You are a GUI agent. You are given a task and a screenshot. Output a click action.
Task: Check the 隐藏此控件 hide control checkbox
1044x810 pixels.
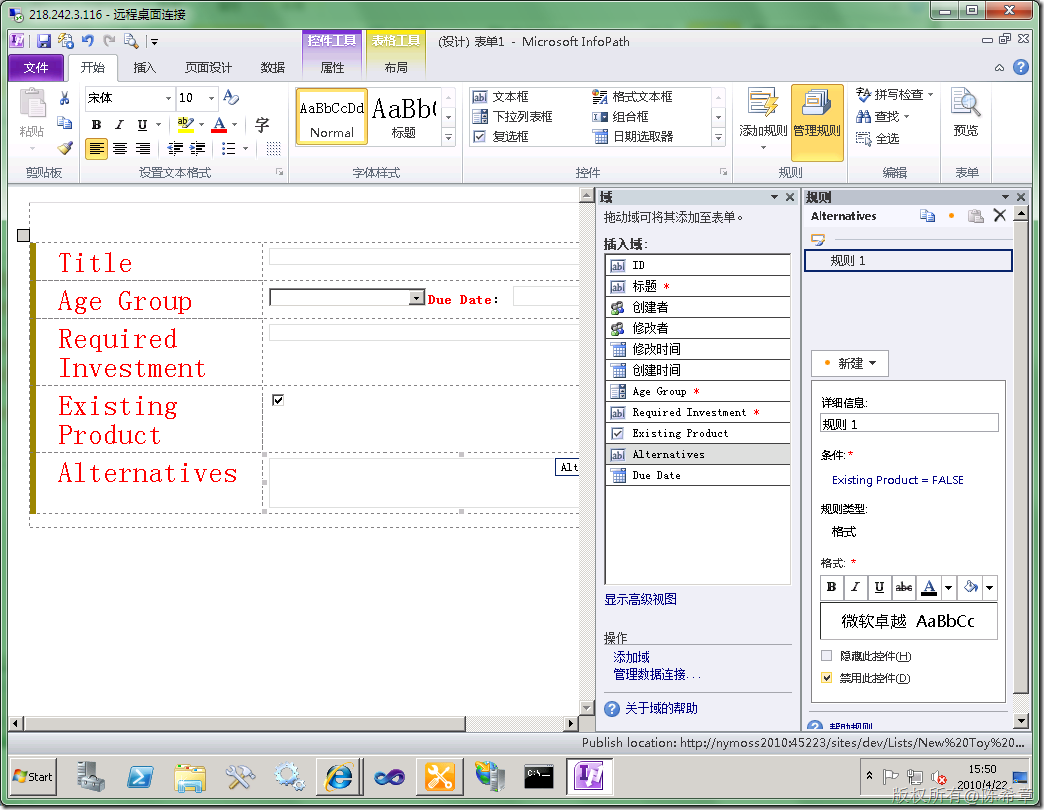pyautogui.click(x=826, y=656)
